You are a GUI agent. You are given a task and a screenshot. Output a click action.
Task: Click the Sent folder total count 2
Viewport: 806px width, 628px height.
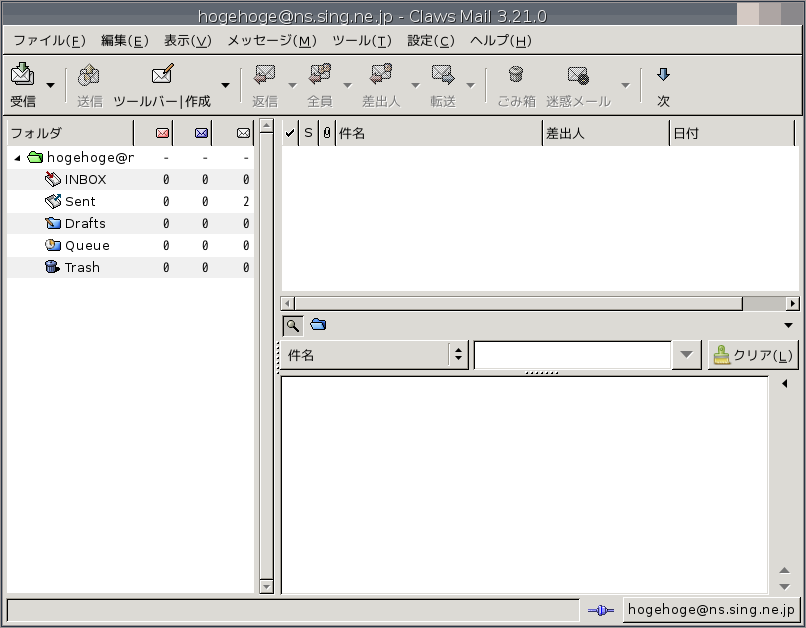point(246,201)
